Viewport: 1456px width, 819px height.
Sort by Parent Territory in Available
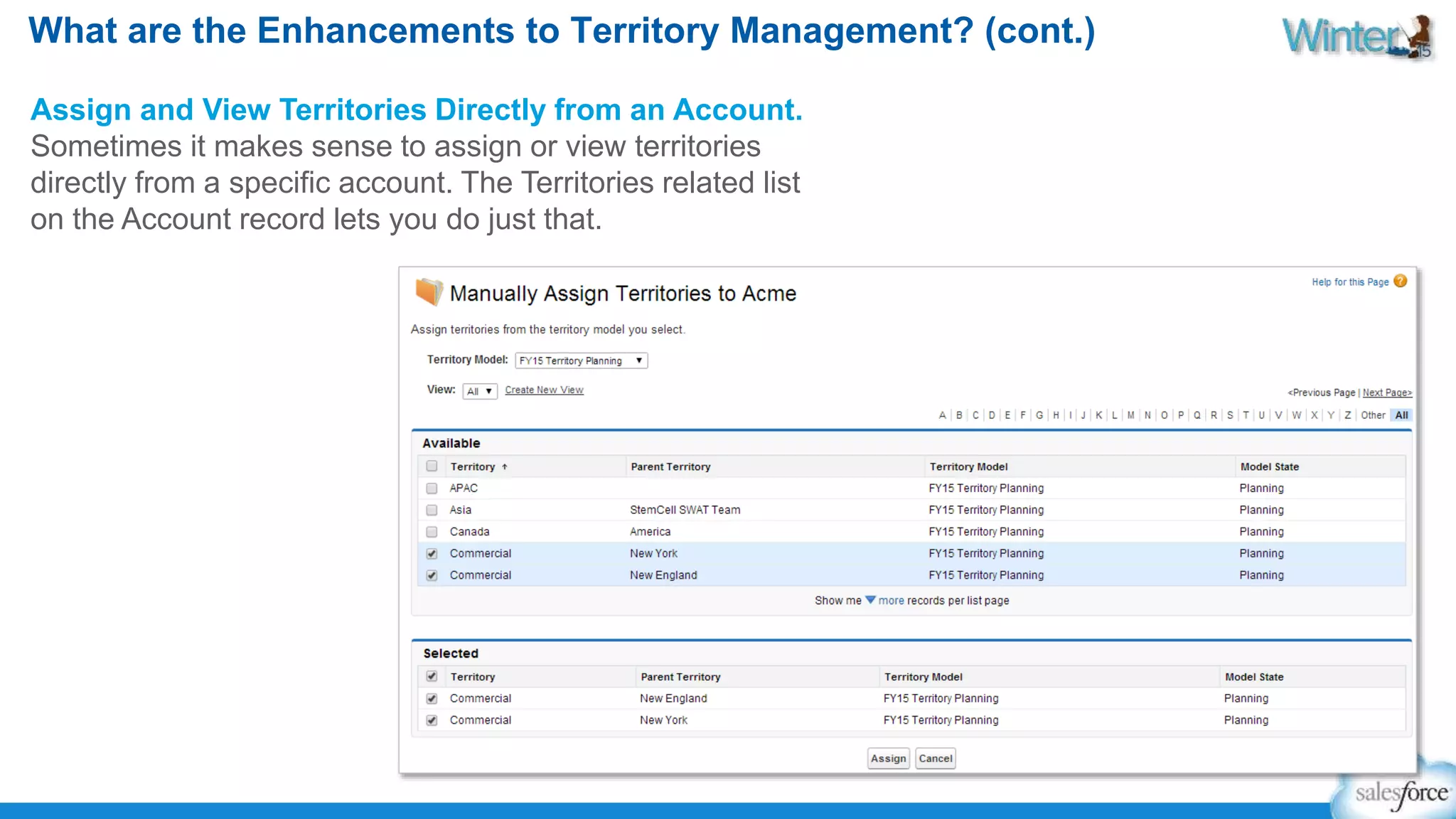[x=670, y=467]
